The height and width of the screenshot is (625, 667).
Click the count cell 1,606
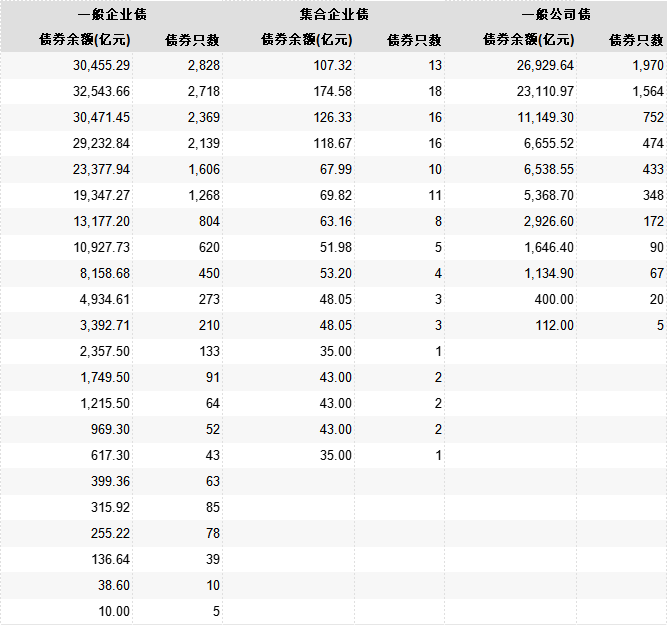click(204, 169)
